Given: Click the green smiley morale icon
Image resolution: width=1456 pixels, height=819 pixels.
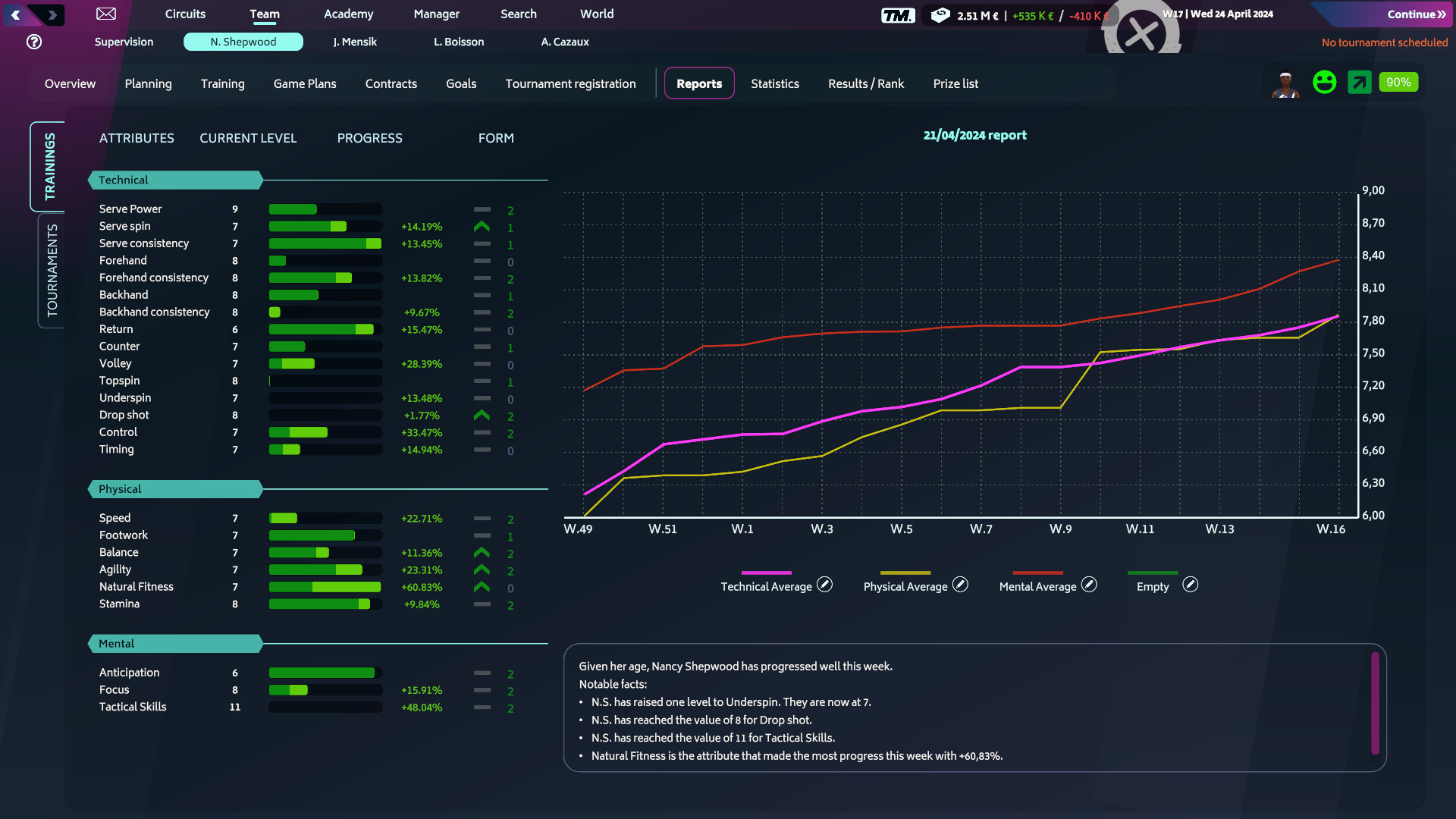Looking at the screenshot, I should (1323, 82).
